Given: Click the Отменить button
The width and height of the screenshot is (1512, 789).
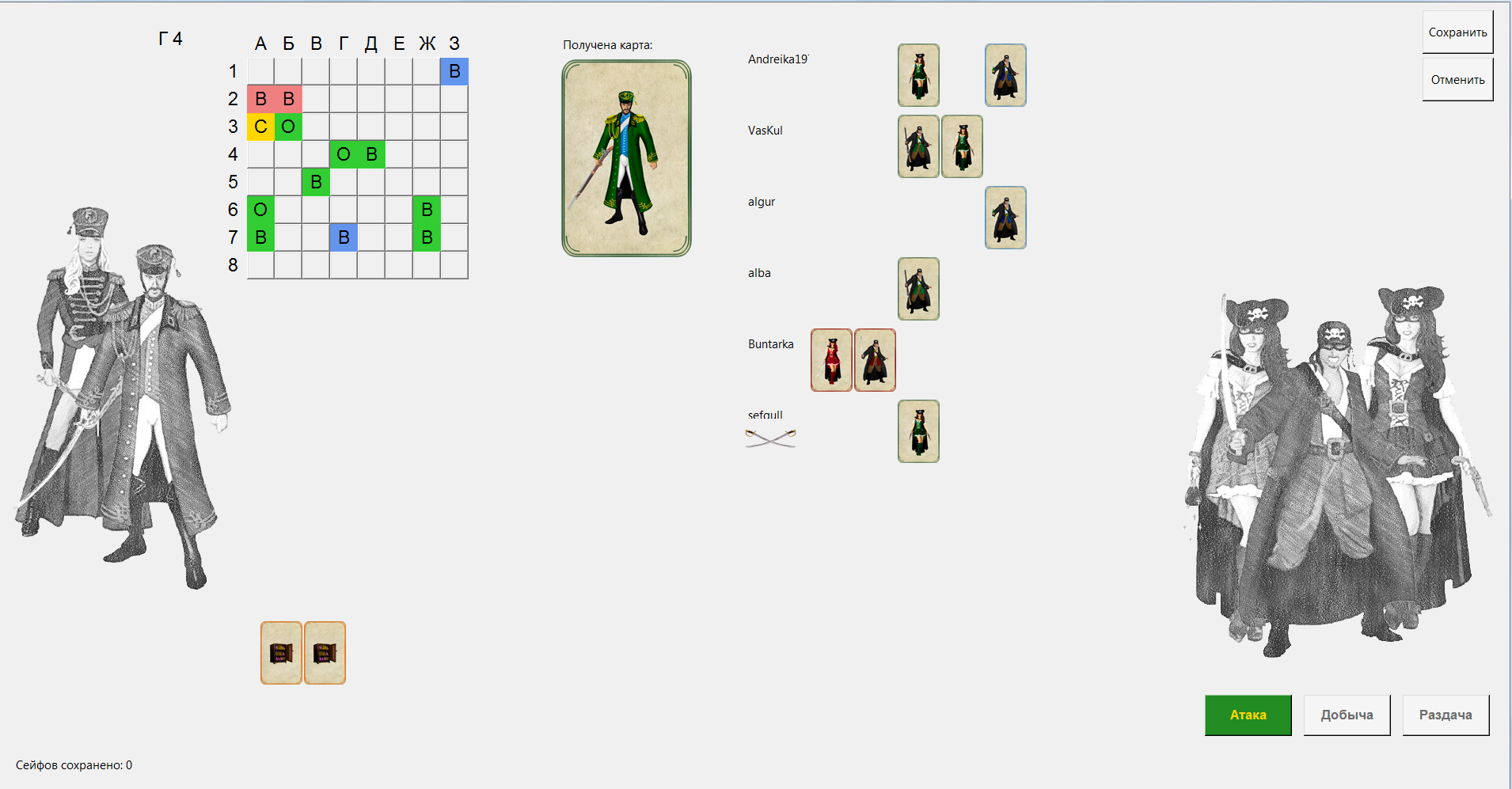Looking at the screenshot, I should (1457, 79).
